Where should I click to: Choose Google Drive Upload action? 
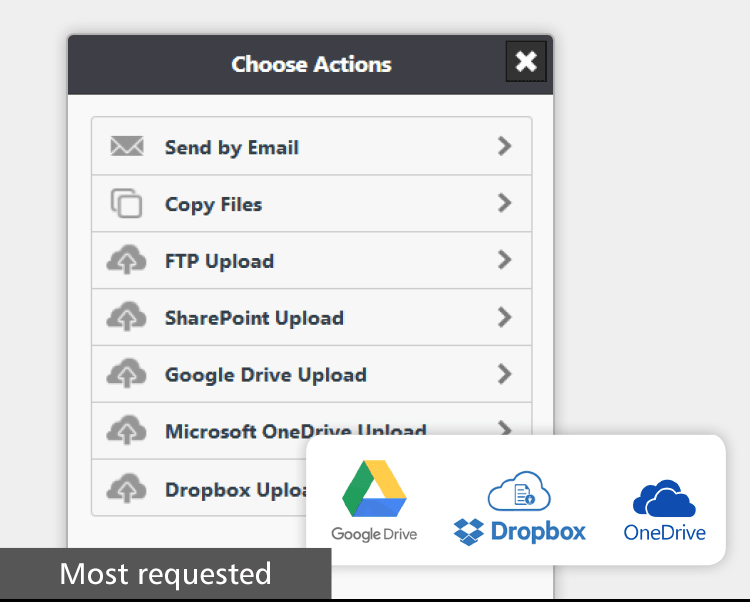pos(311,374)
